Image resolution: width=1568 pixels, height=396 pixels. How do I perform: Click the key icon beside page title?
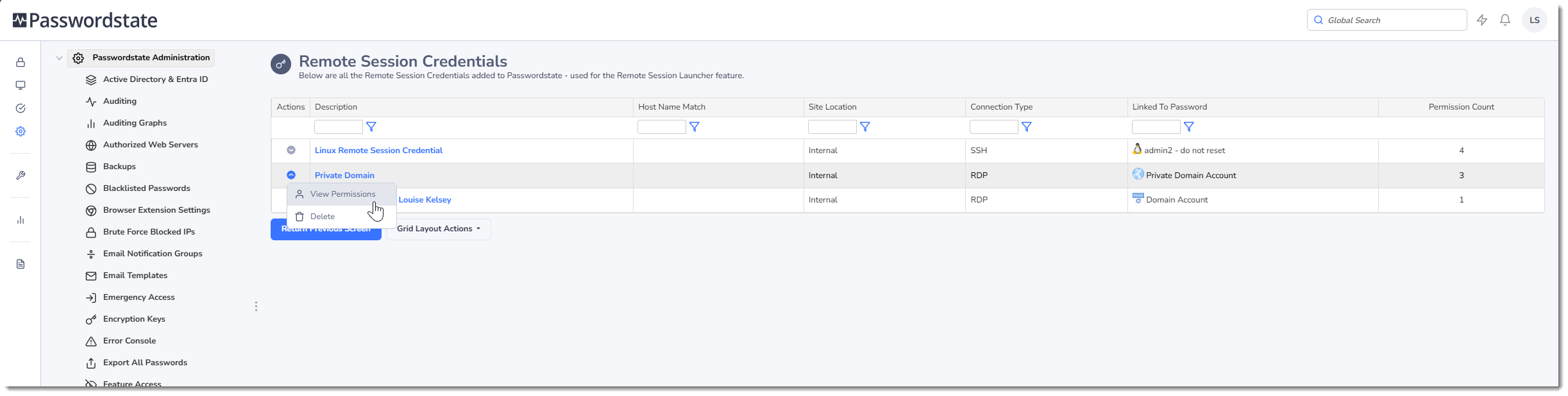tap(281, 64)
